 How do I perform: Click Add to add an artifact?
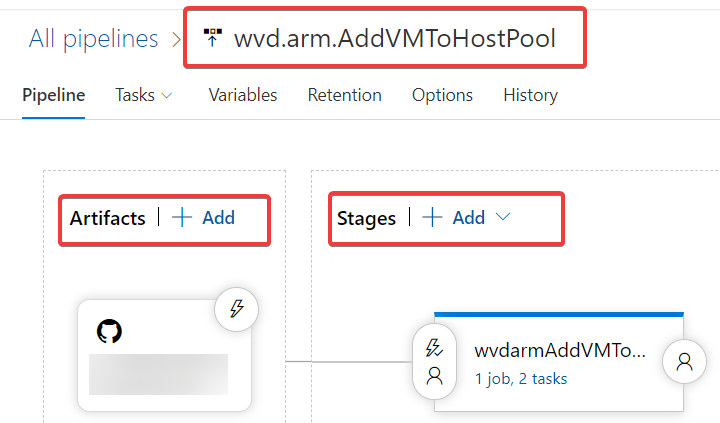[x=218, y=217]
